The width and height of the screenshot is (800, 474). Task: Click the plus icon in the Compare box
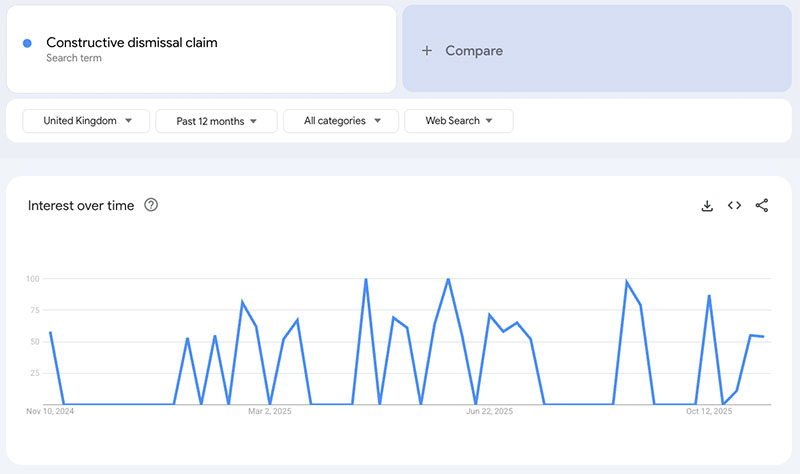427,51
